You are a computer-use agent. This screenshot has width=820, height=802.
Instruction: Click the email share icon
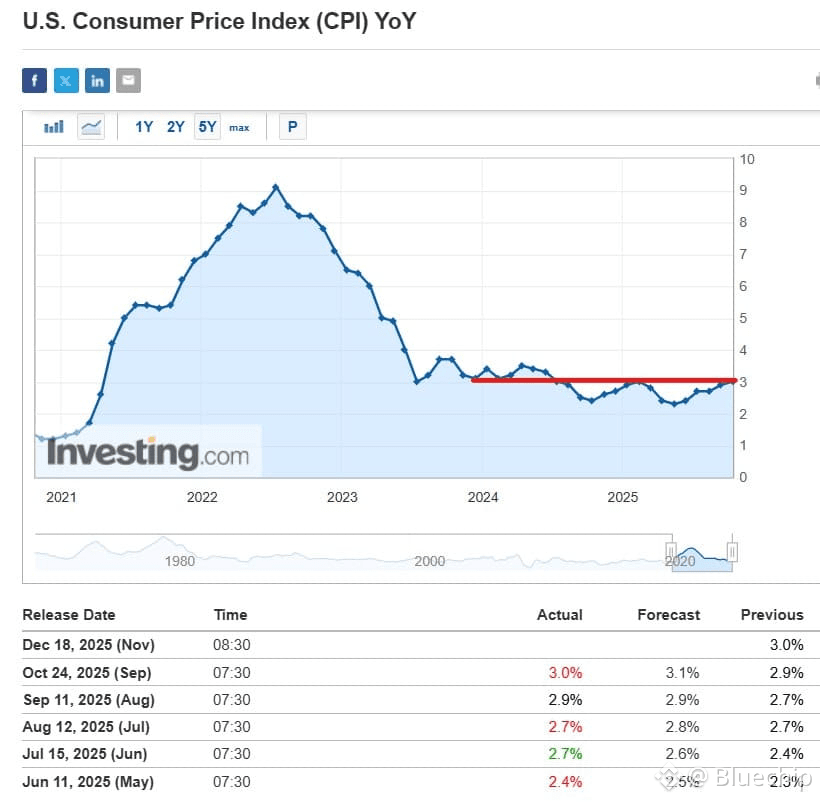(128, 81)
